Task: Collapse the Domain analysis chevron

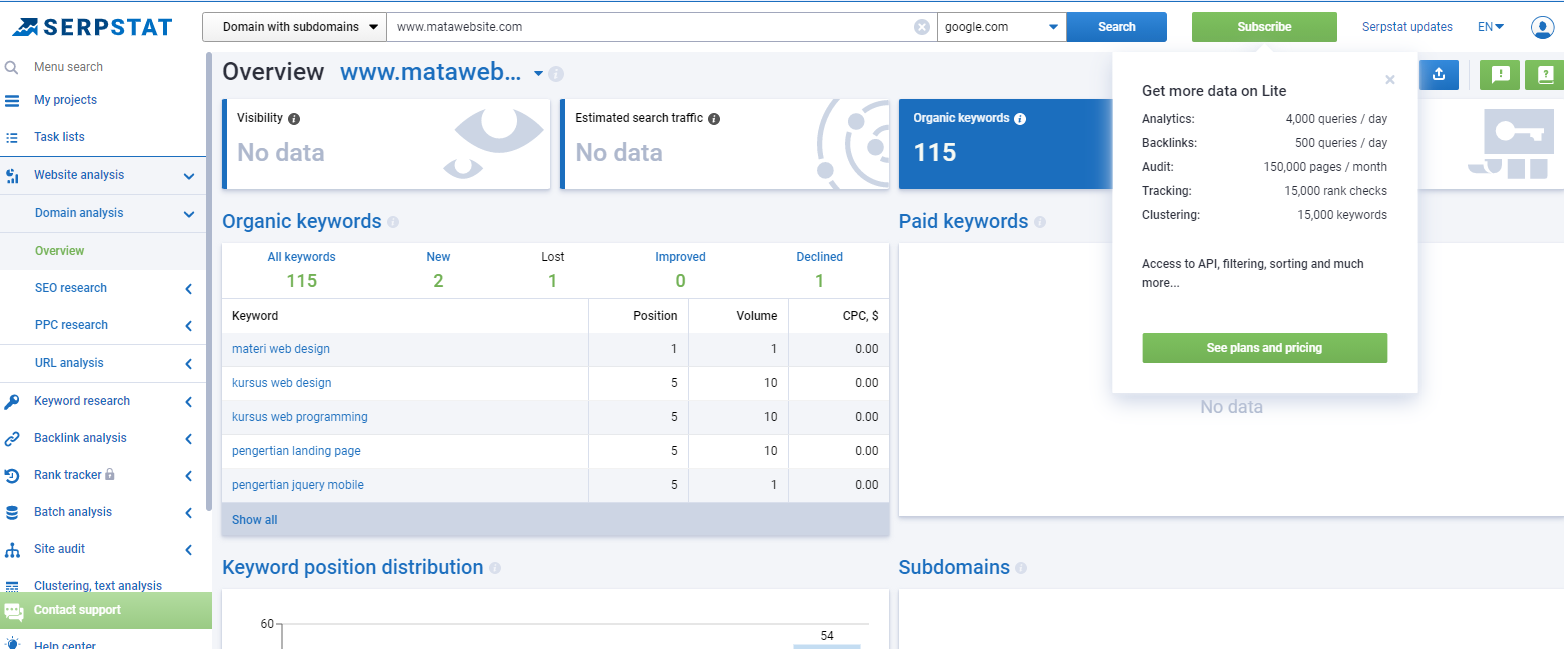Action: coord(189,213)
